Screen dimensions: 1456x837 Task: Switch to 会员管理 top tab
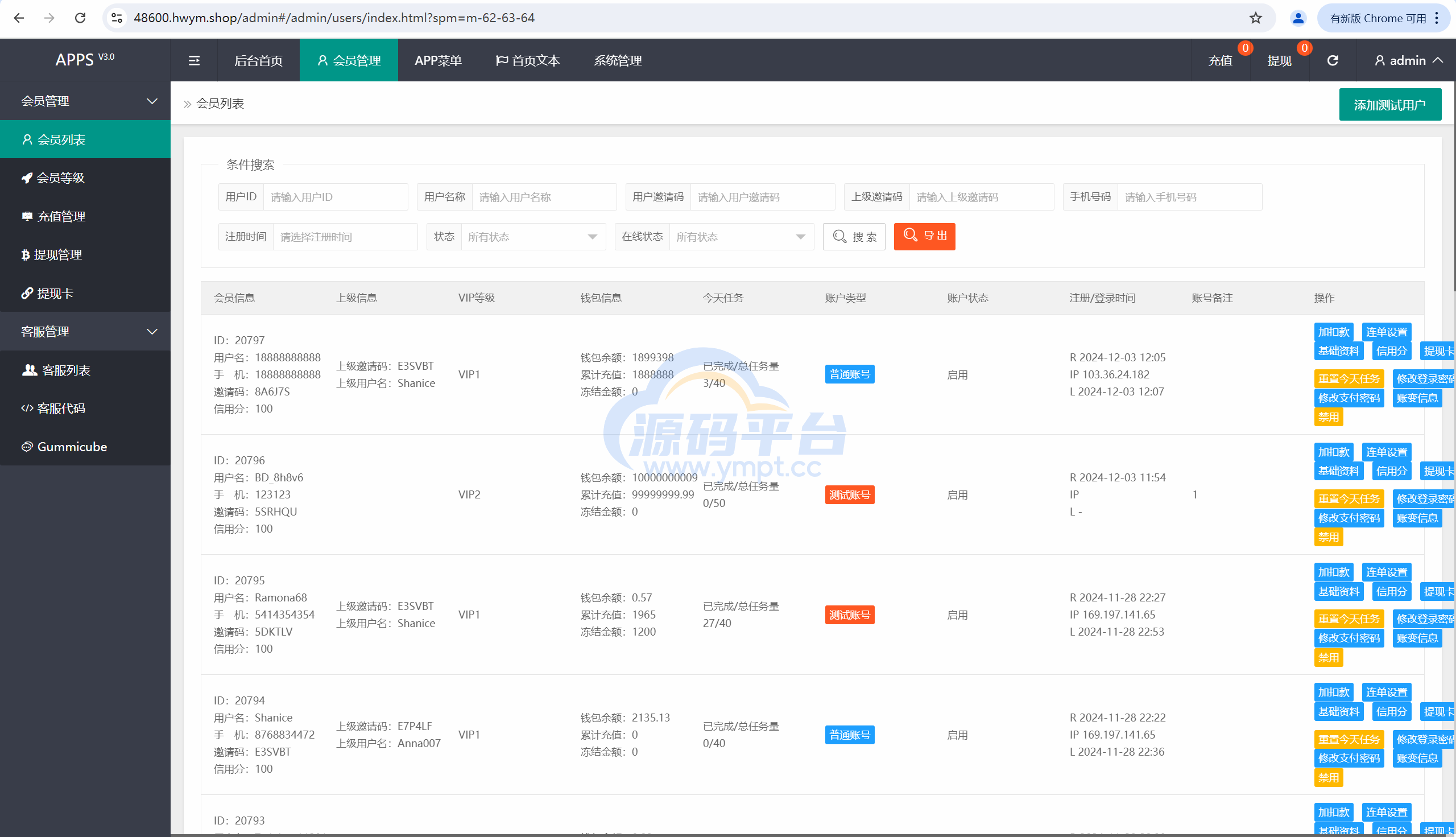click(x=349, y=60)
